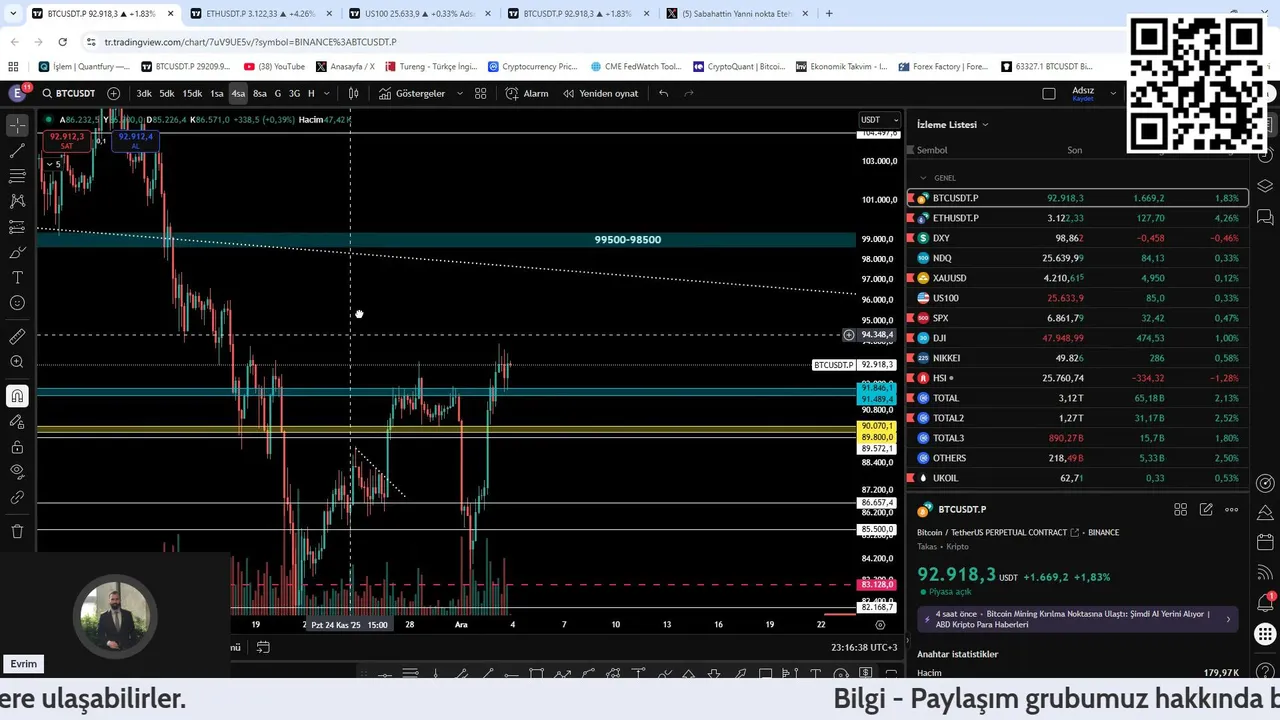This screenshot has width=1280, height=720.
Task: Add symbol to compare with plus icon
Action: [113, 93]
